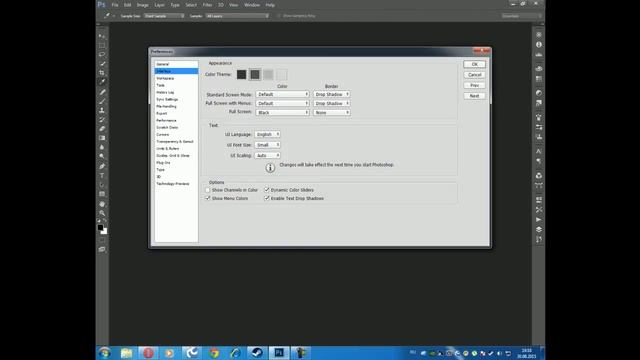
Task: Choose the darkest color theme swatch
Action: [x=242, y=75]
